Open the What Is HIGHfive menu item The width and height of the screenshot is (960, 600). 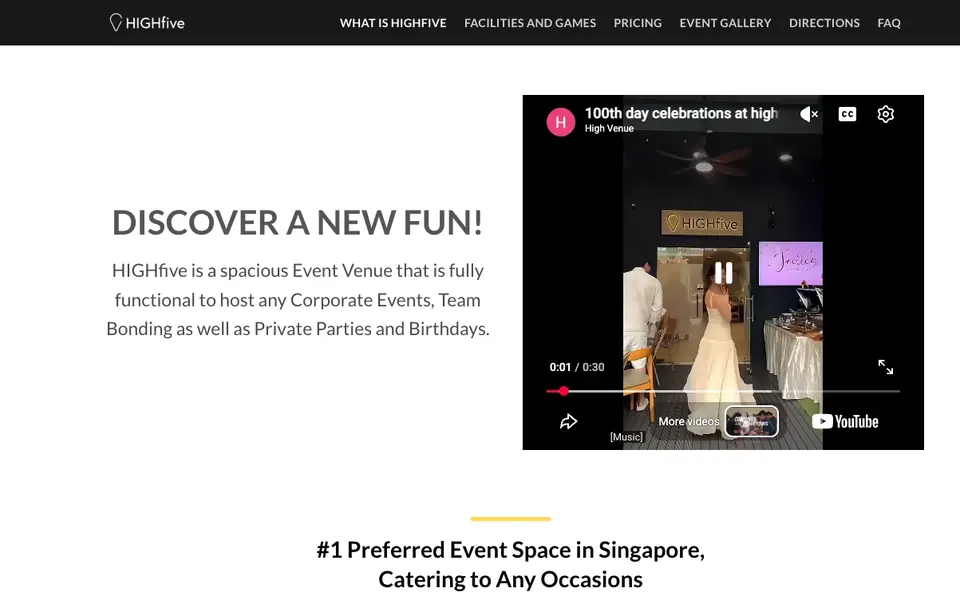pyautogui.click(x=393, y=23)
